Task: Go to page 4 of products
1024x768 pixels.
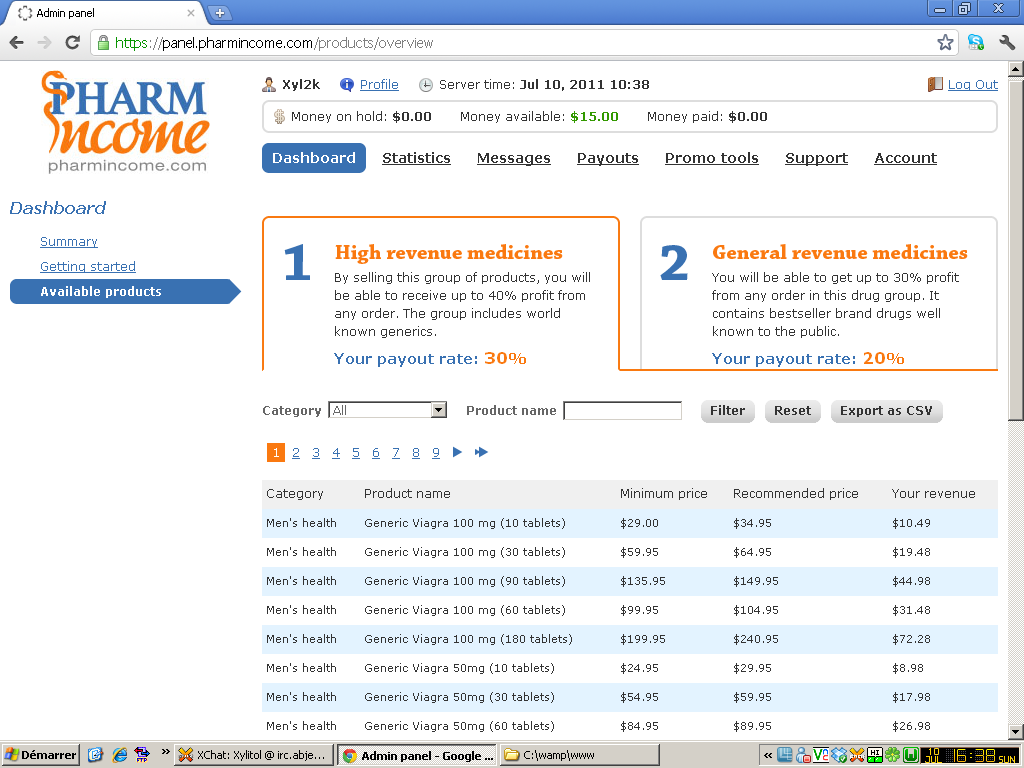Action: pyautogui.click(x=336, y=453)
